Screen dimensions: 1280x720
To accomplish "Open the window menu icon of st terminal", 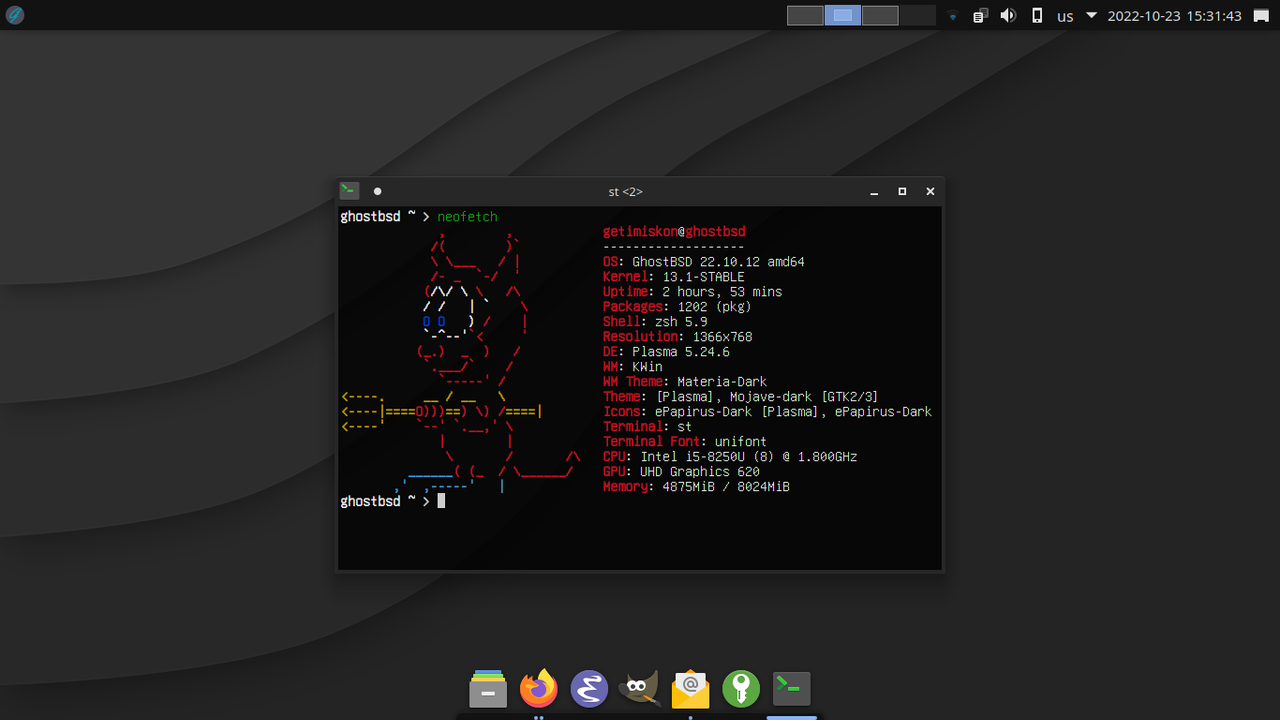I will click(x=349, y=191).
